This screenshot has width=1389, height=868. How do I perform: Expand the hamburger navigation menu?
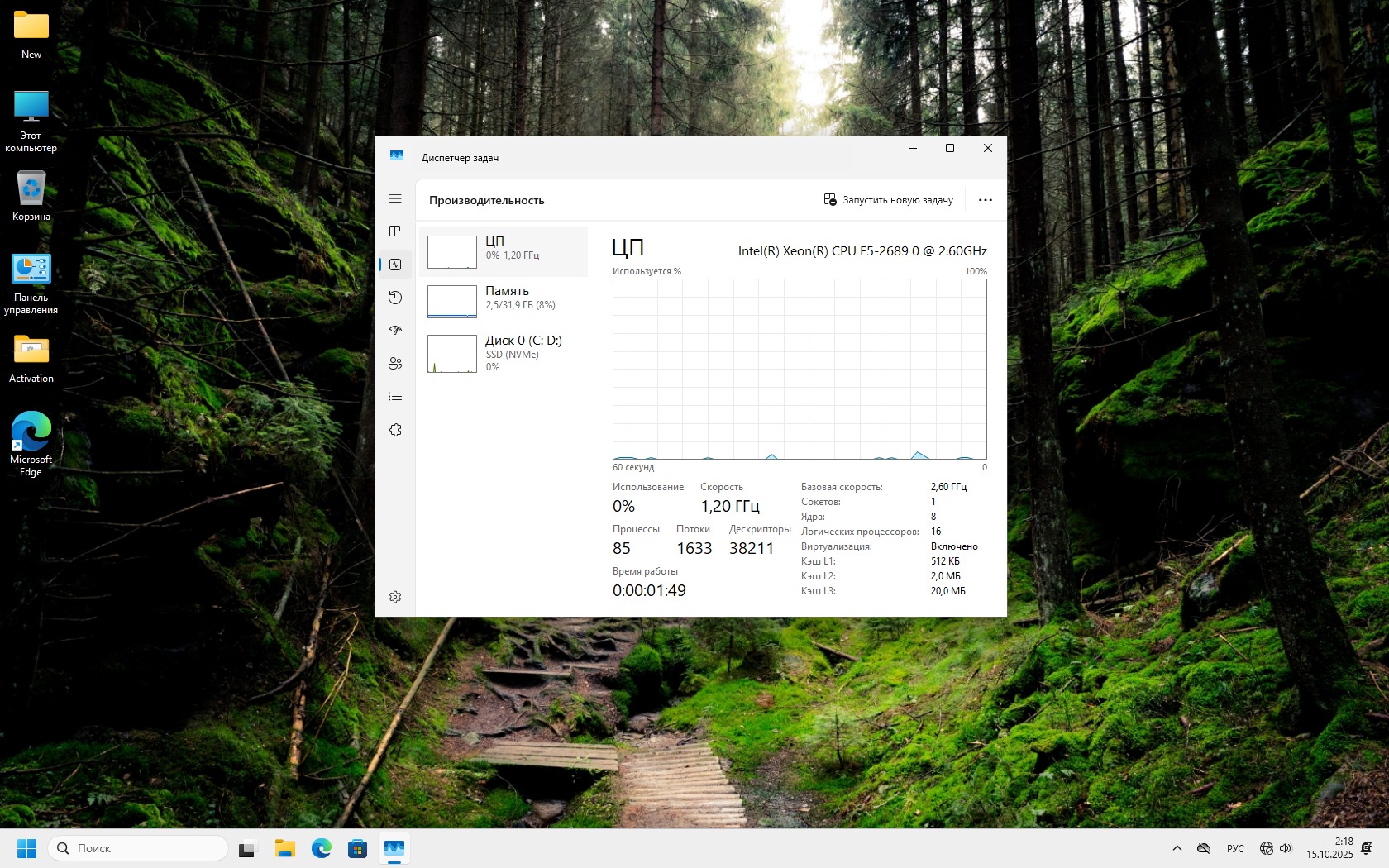[x=395, y=198]
